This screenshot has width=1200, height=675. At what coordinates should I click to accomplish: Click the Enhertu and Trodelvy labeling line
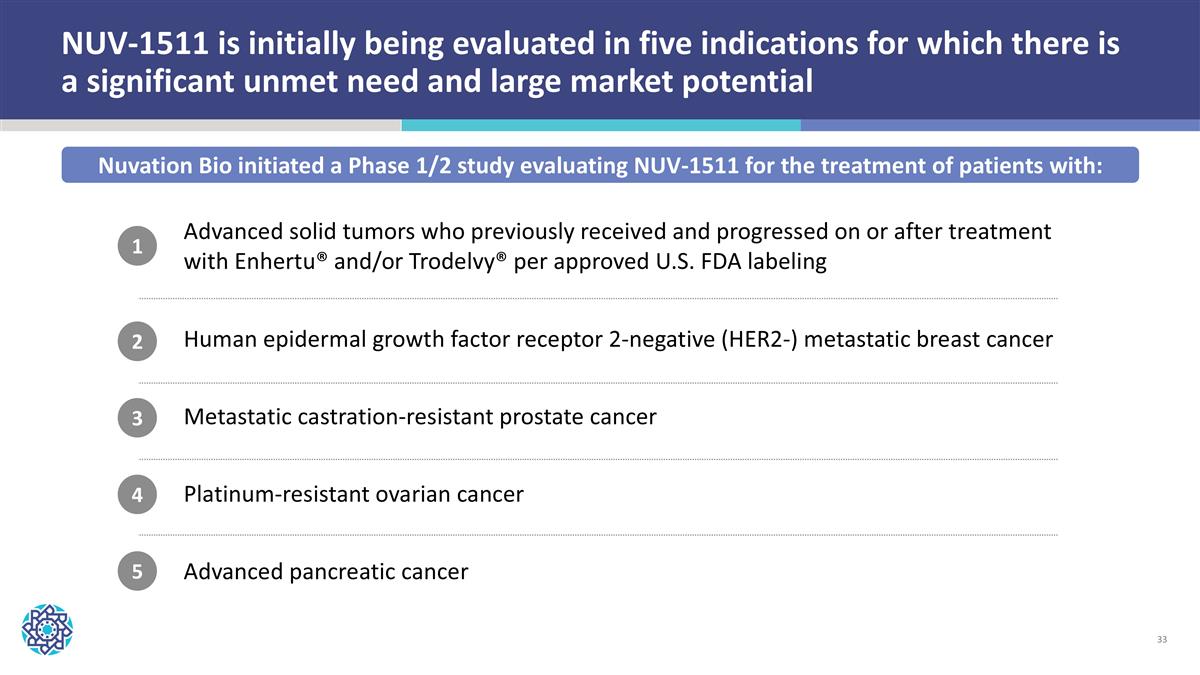(x=505, y=263)
